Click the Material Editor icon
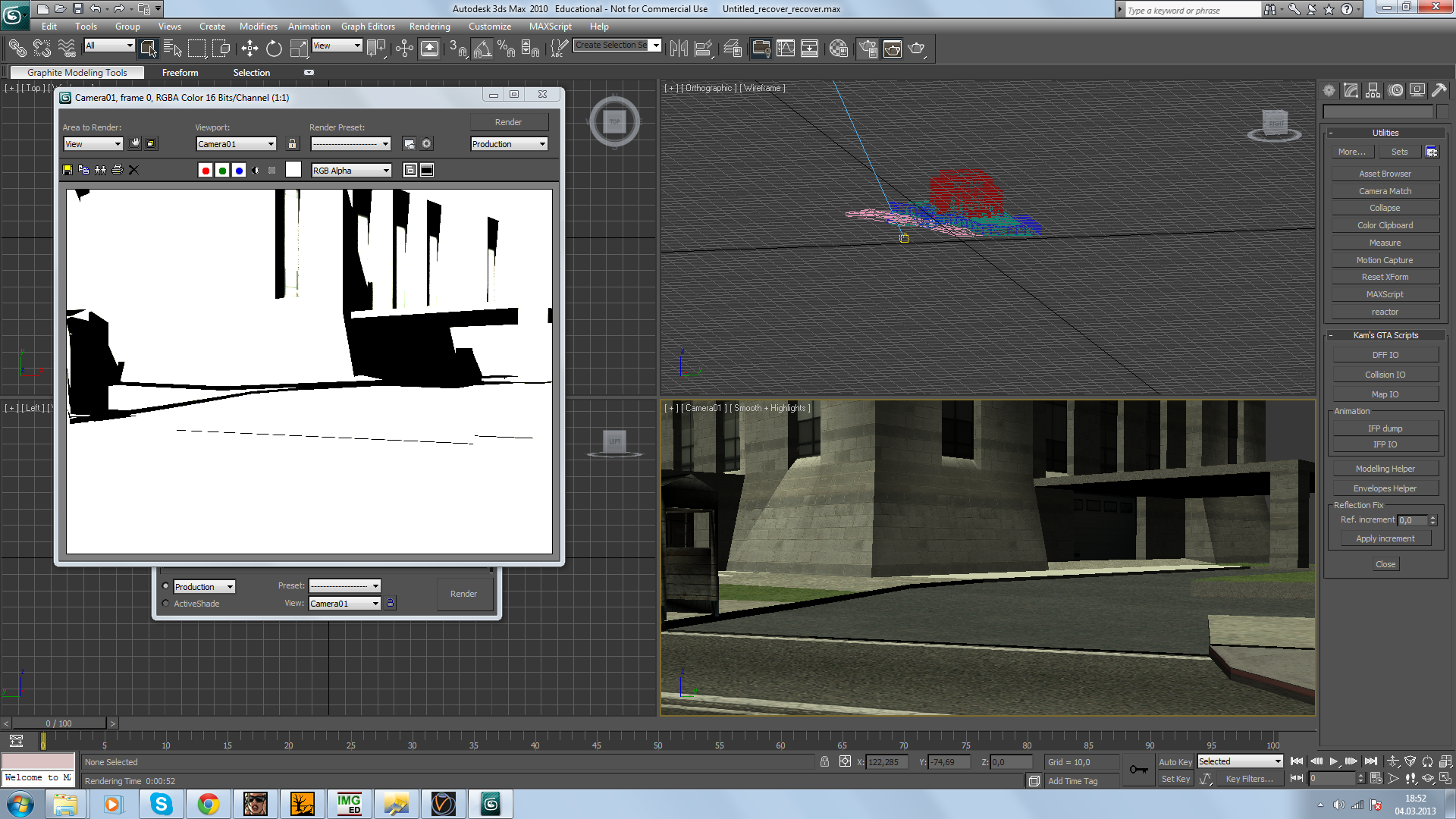 tap(838, 49)
